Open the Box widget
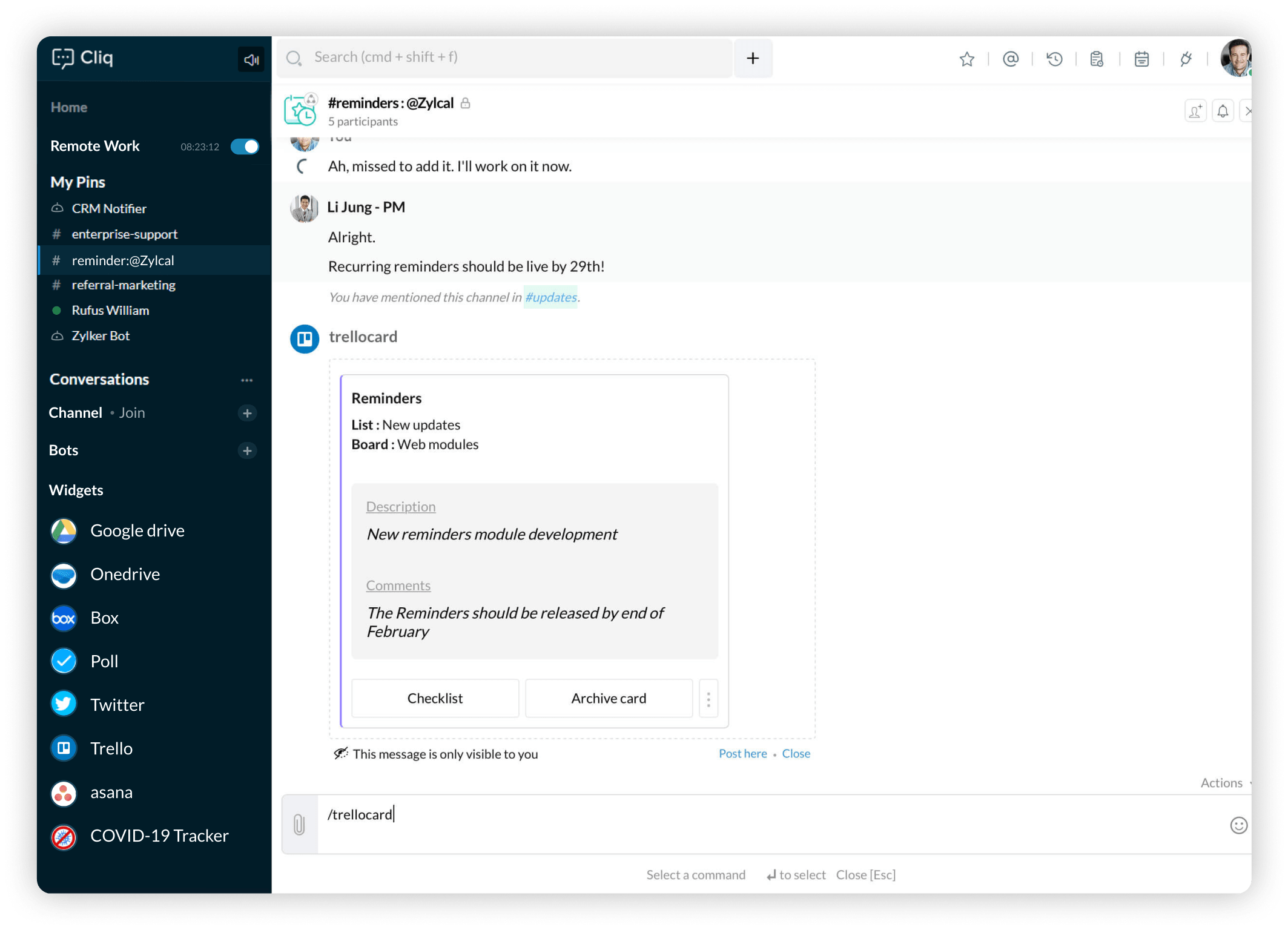The height and width of the screenshot is (930, 1288). tap(85, 618)
